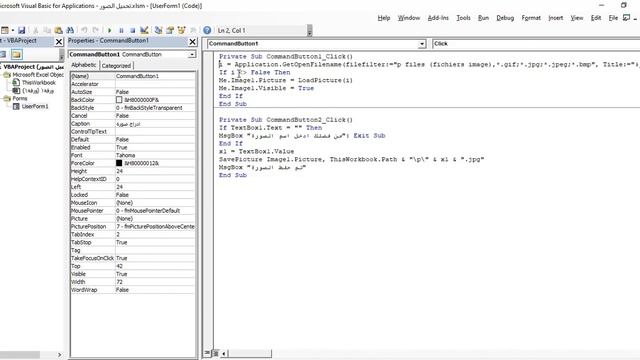Image resolution: width=640 pixels, height=360 pixels.
Task: Click the View Object icon in Project pane
Action: 3,54
